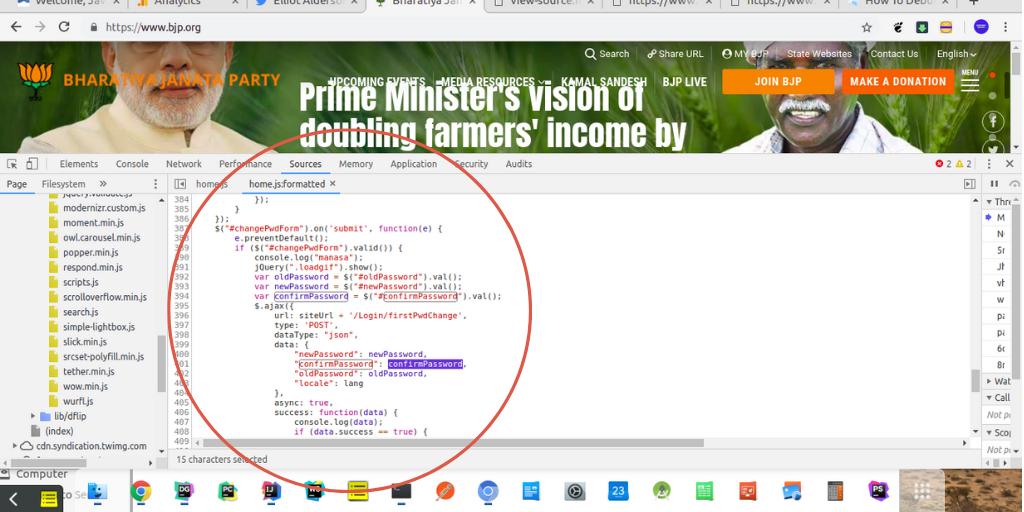Open the State Websites link

(819, 54)
